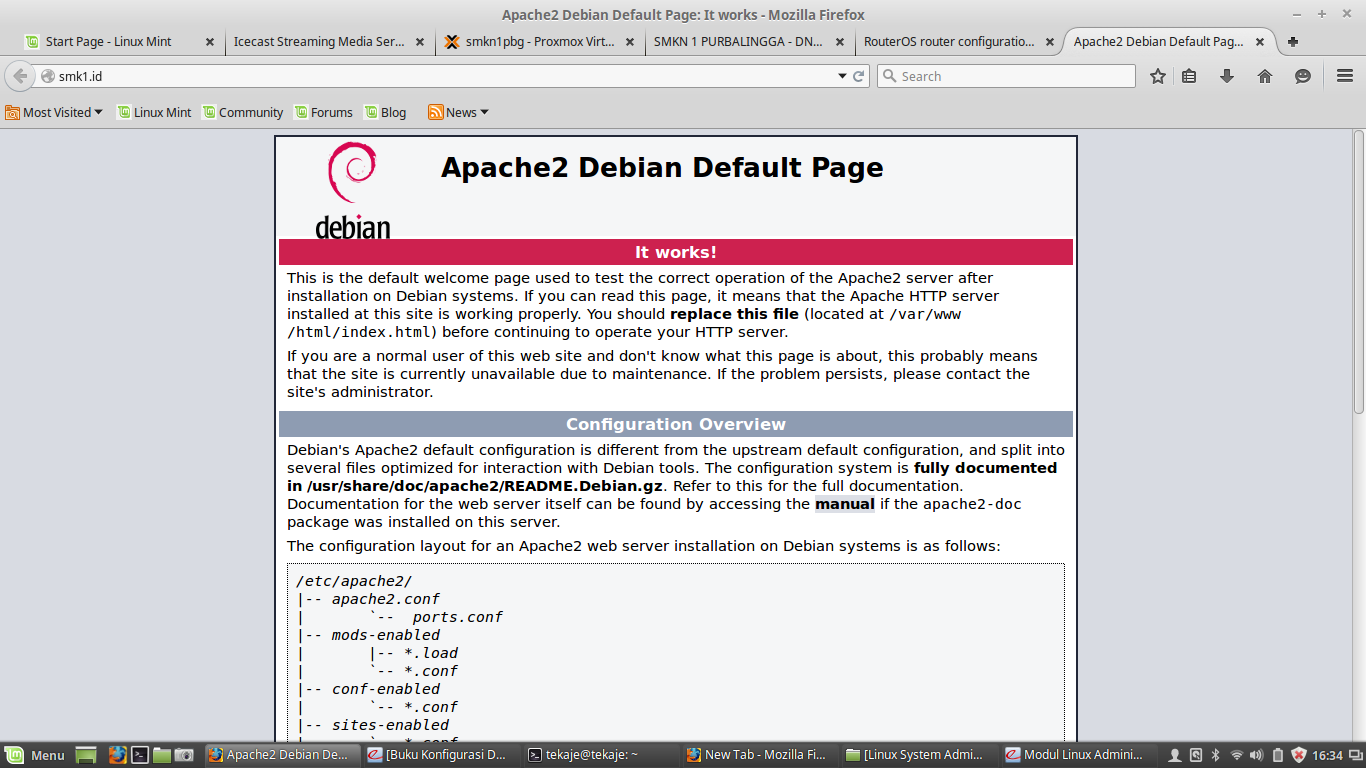Click the vertical page scrollbar
The image size is (1366, 768).
[1359, 270]
